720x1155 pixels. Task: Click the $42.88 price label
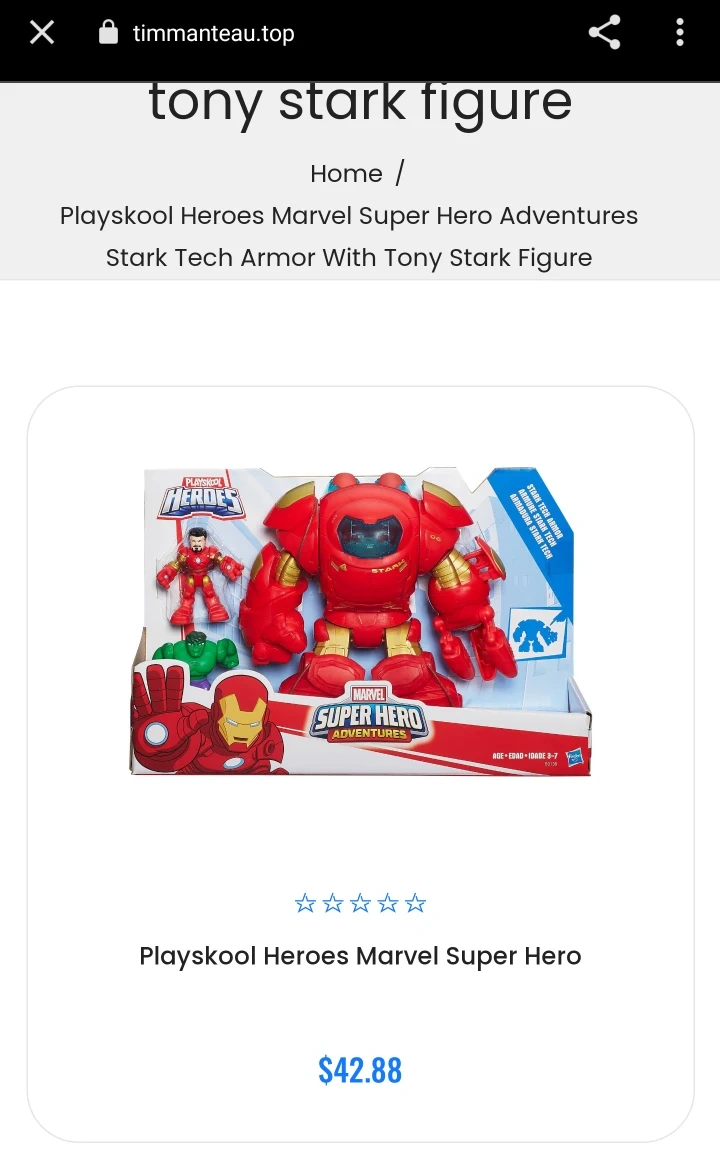[360, 1070]
